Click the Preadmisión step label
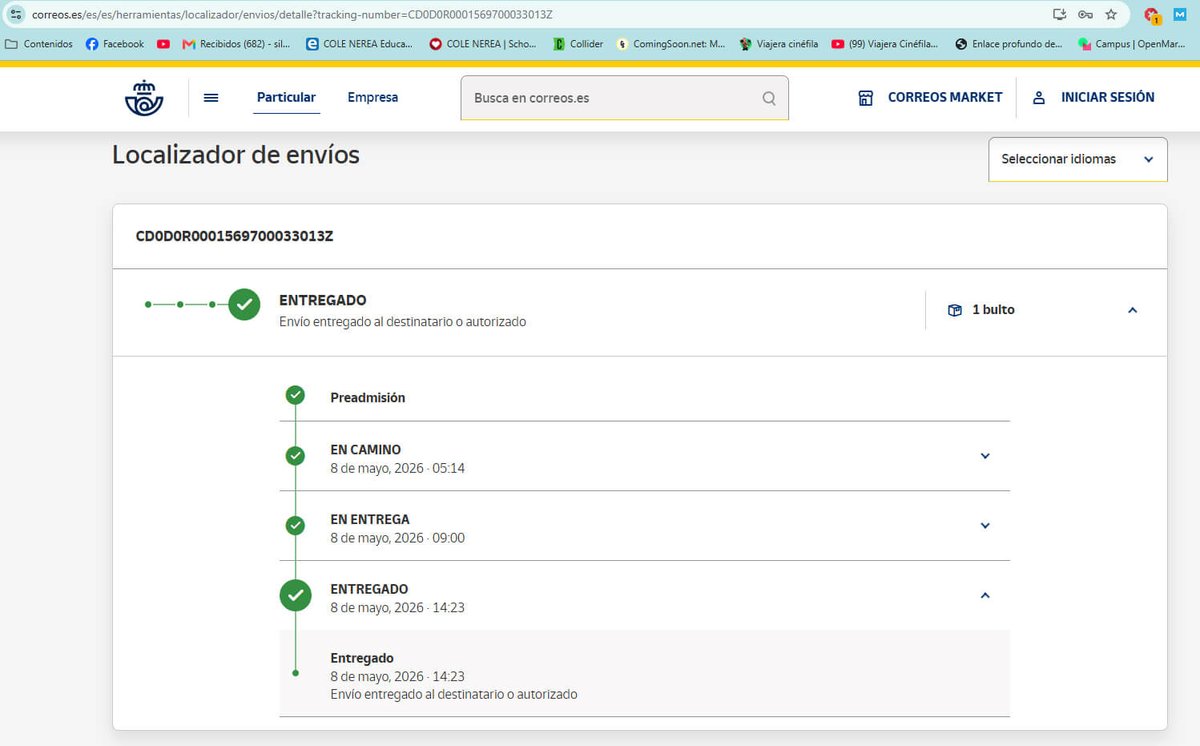Viewport: 1200px width, 746px height. [x=368, y=398]
